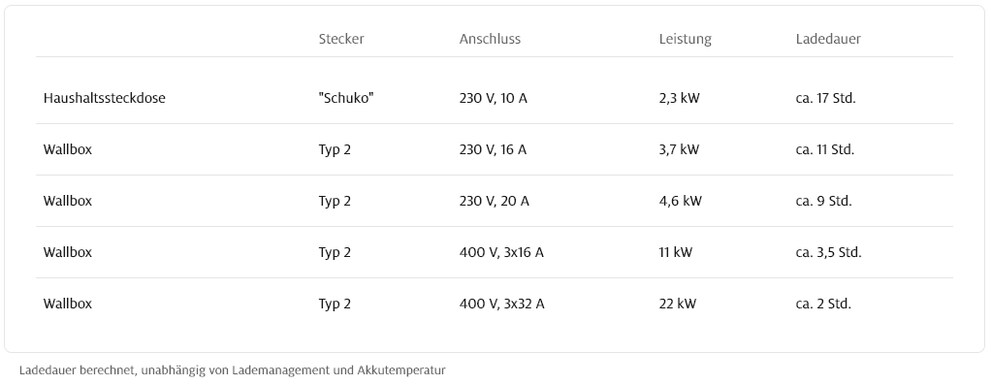The width and height of the screenshot is (991, 385).
Task: Select the "Schuko" plug cell
Action: [x=346, y=98]
